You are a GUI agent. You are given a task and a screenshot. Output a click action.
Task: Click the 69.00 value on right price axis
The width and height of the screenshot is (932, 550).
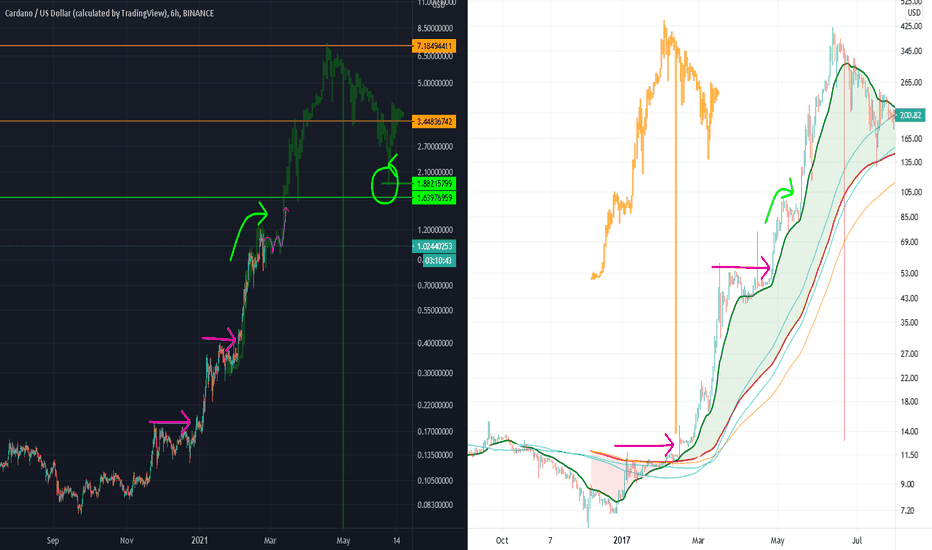coord(911,242)
